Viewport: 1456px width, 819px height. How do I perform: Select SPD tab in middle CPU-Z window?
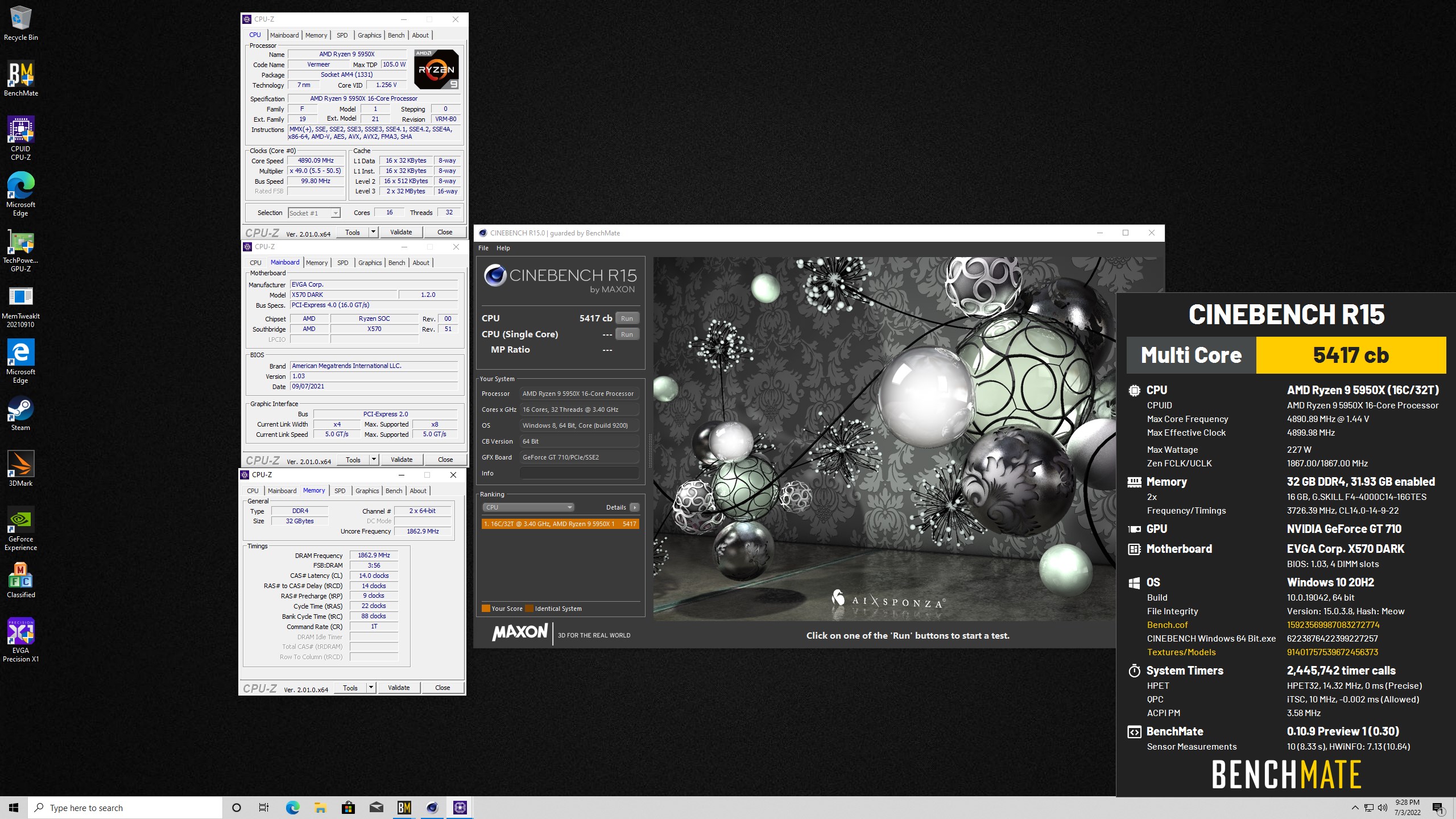coord(343,263)
